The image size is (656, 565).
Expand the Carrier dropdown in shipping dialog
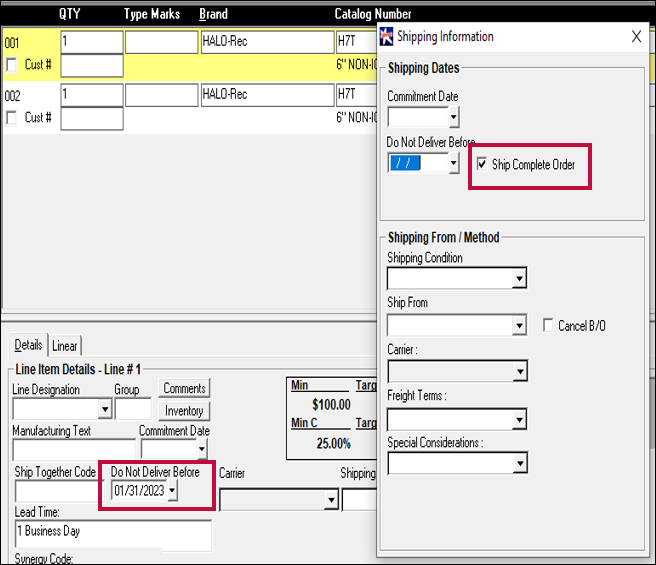518,372
